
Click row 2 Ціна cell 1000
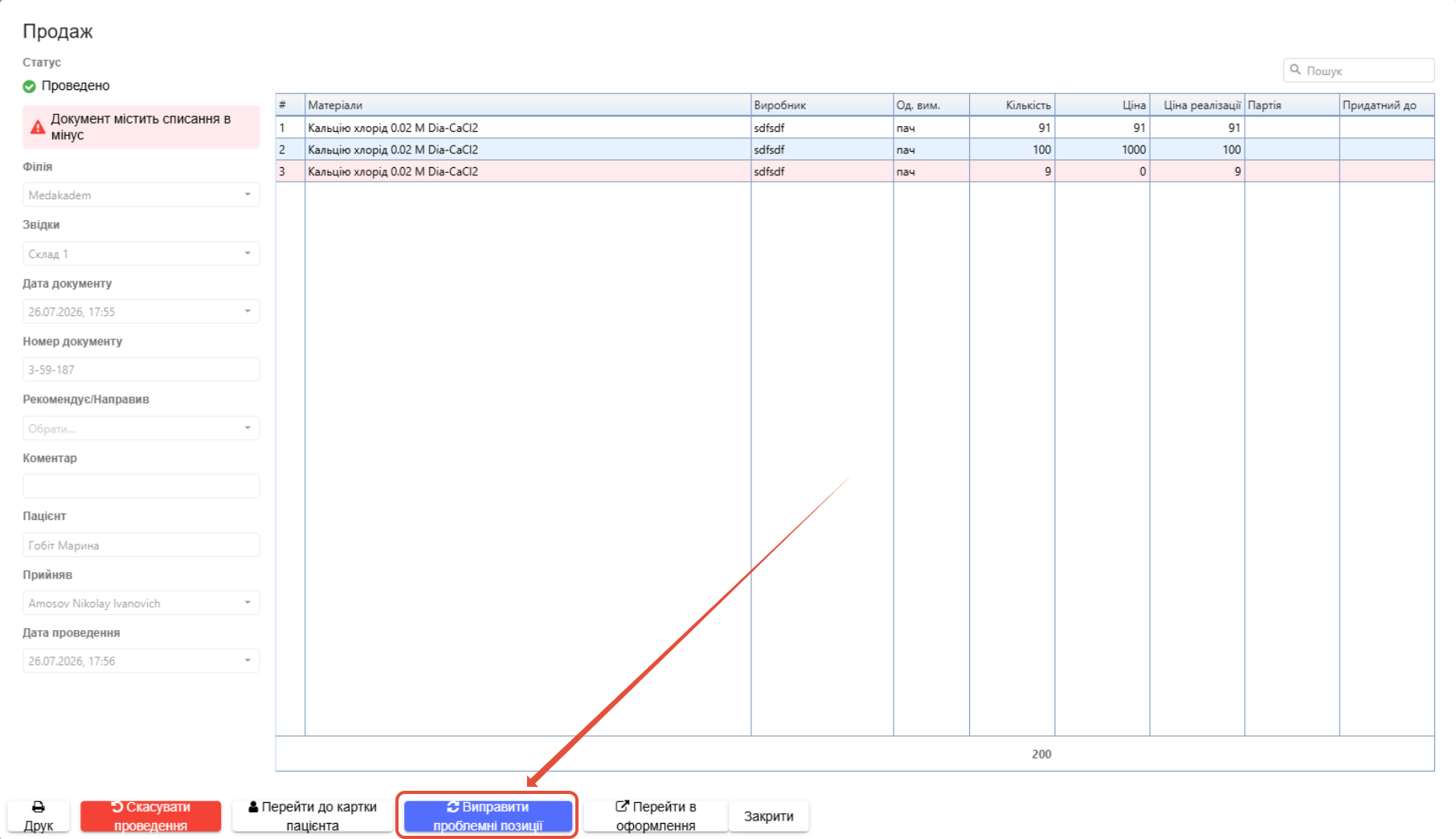[x=1102, y=149]
